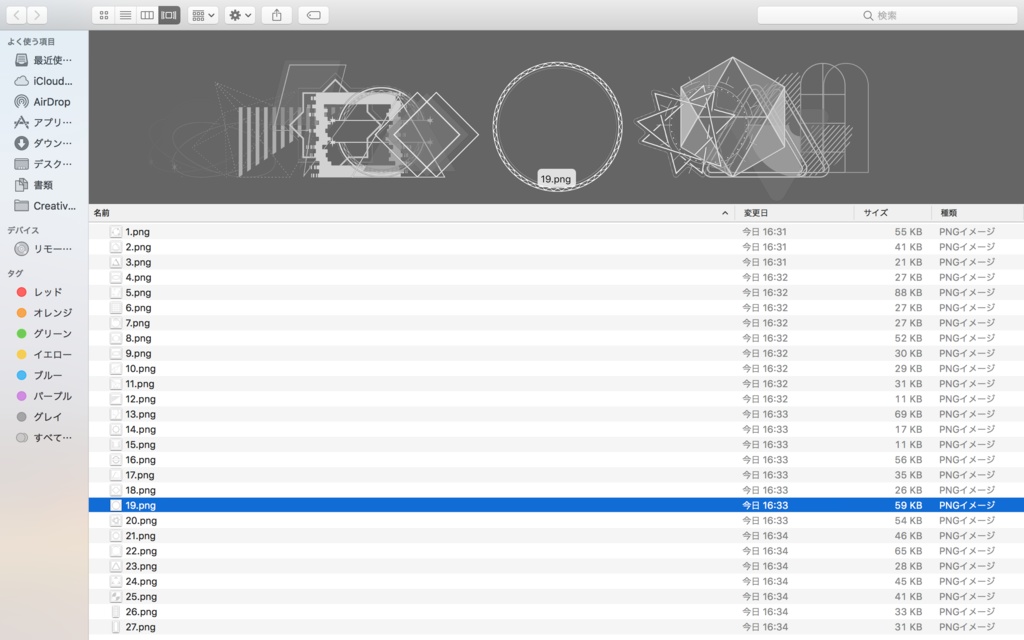Image resolution: width=1024 pixels, height=640 pixels.
Task: Open ダウンロード folder in the sidebar
Action: (44, 143)
